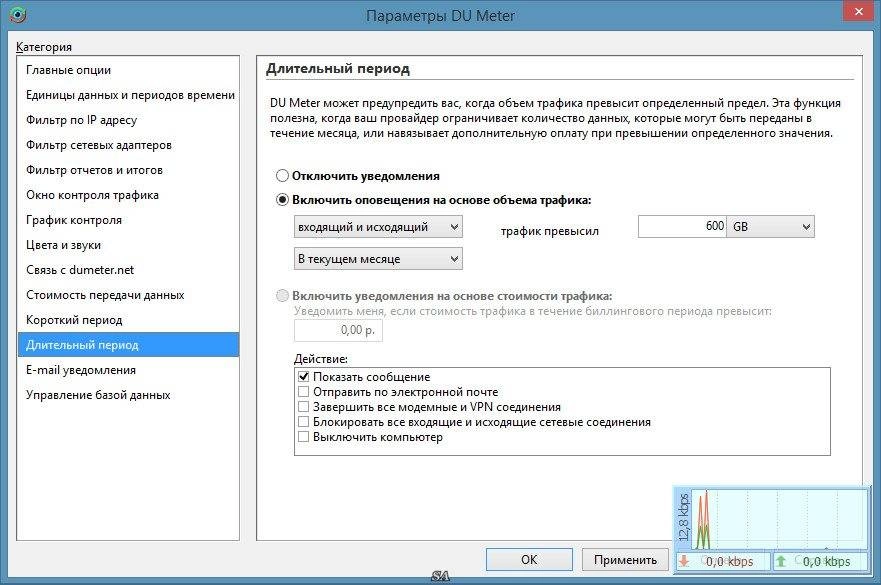Image resolution: width=881 pixels, height=585 pixels.
Task: Click the 'Применить' button
Action: click(625, 560)
